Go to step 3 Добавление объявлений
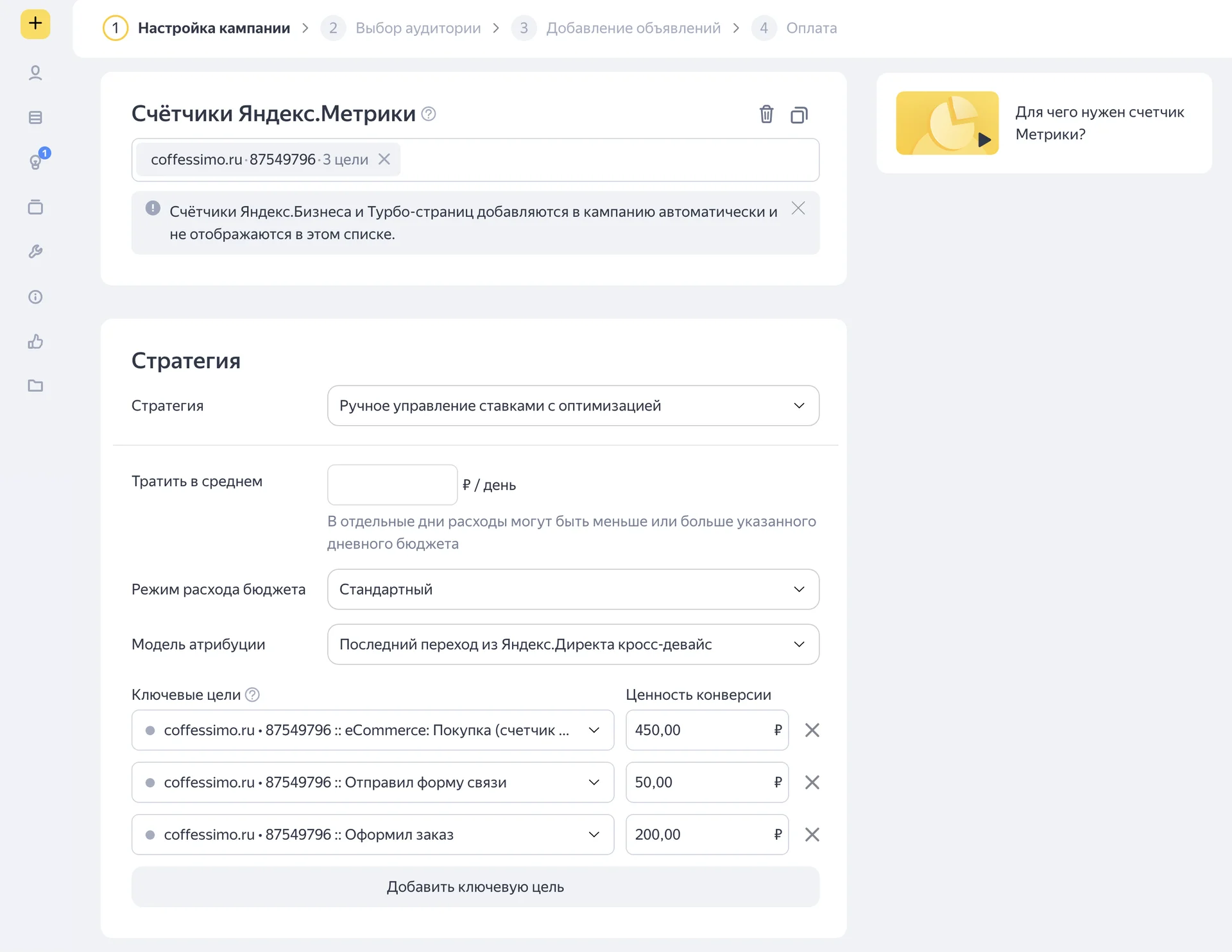The height and width of the screenshot is (952, 1232). (x=616, y=28)
